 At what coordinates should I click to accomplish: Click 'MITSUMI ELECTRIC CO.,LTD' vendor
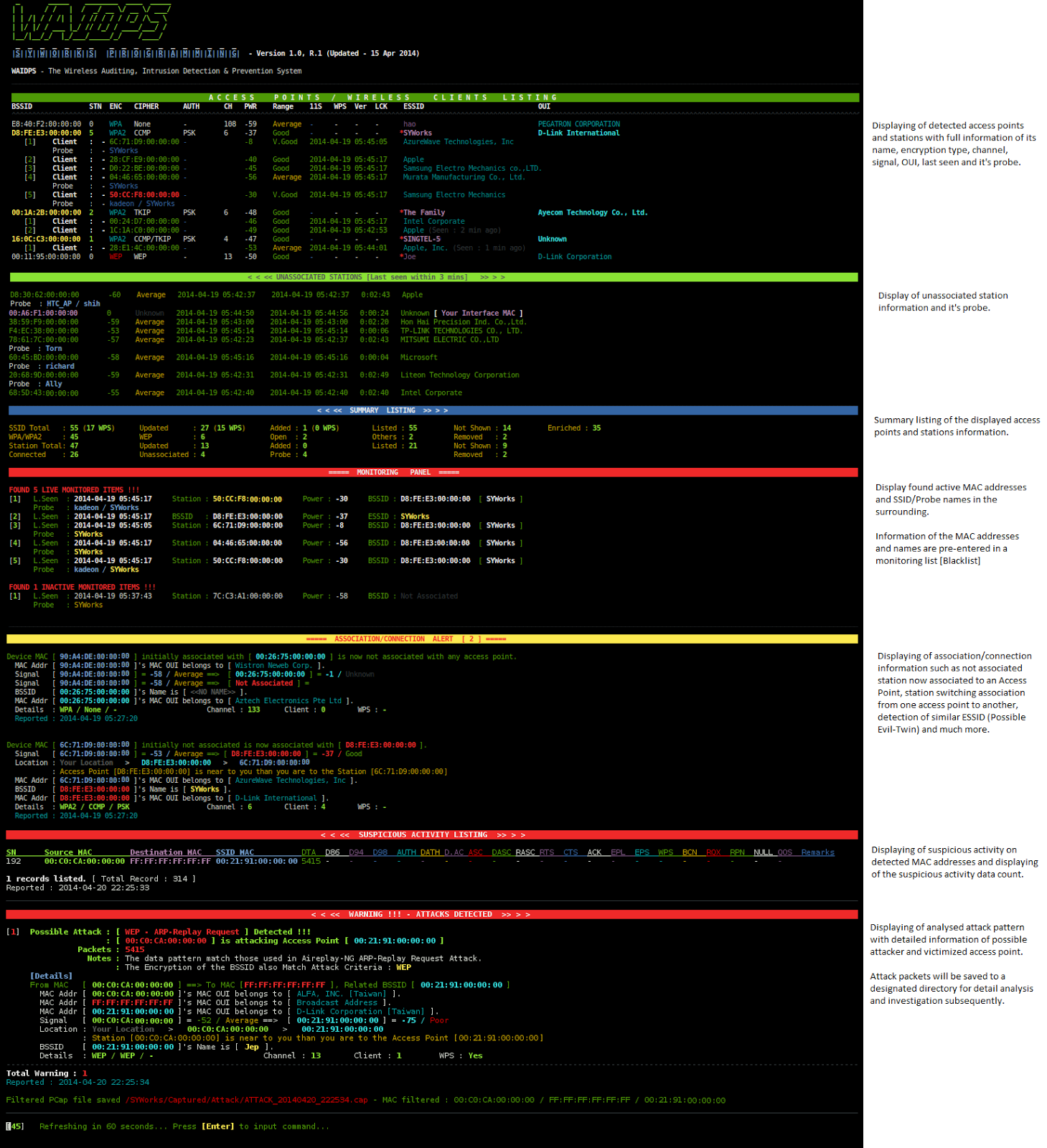(x=449, y=339)
